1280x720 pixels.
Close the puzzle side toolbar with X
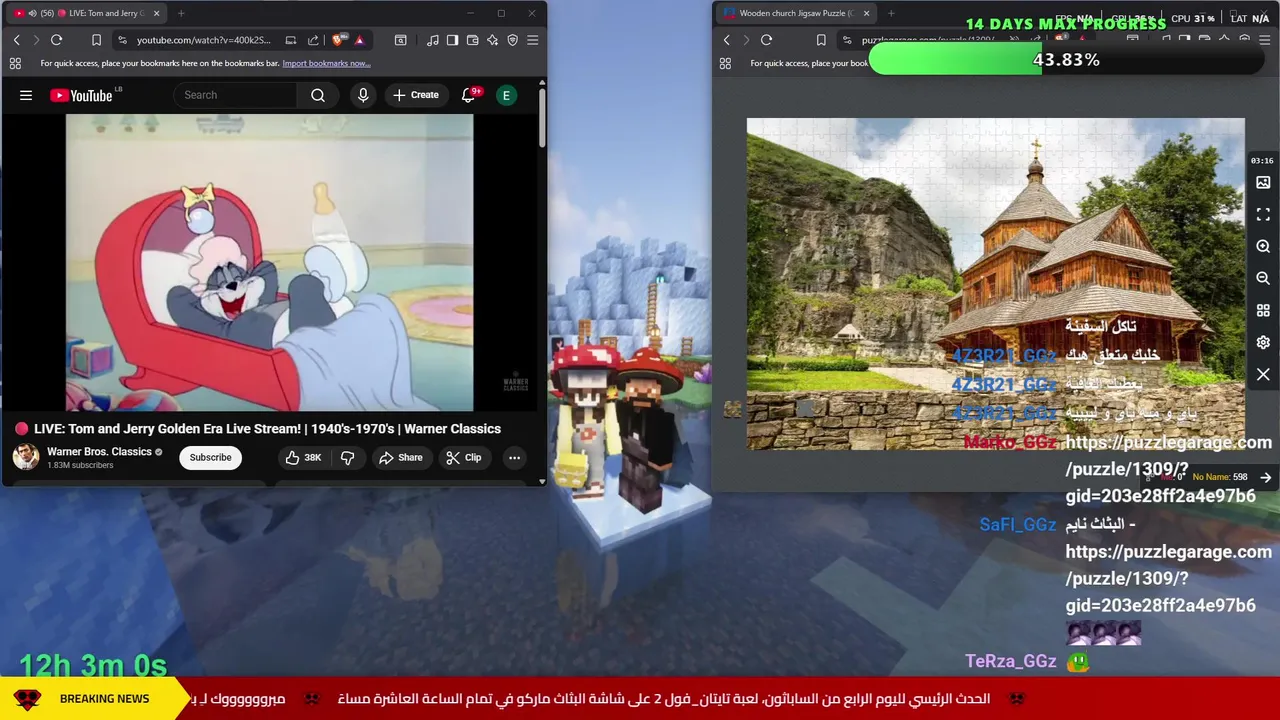pos(1263,374)
